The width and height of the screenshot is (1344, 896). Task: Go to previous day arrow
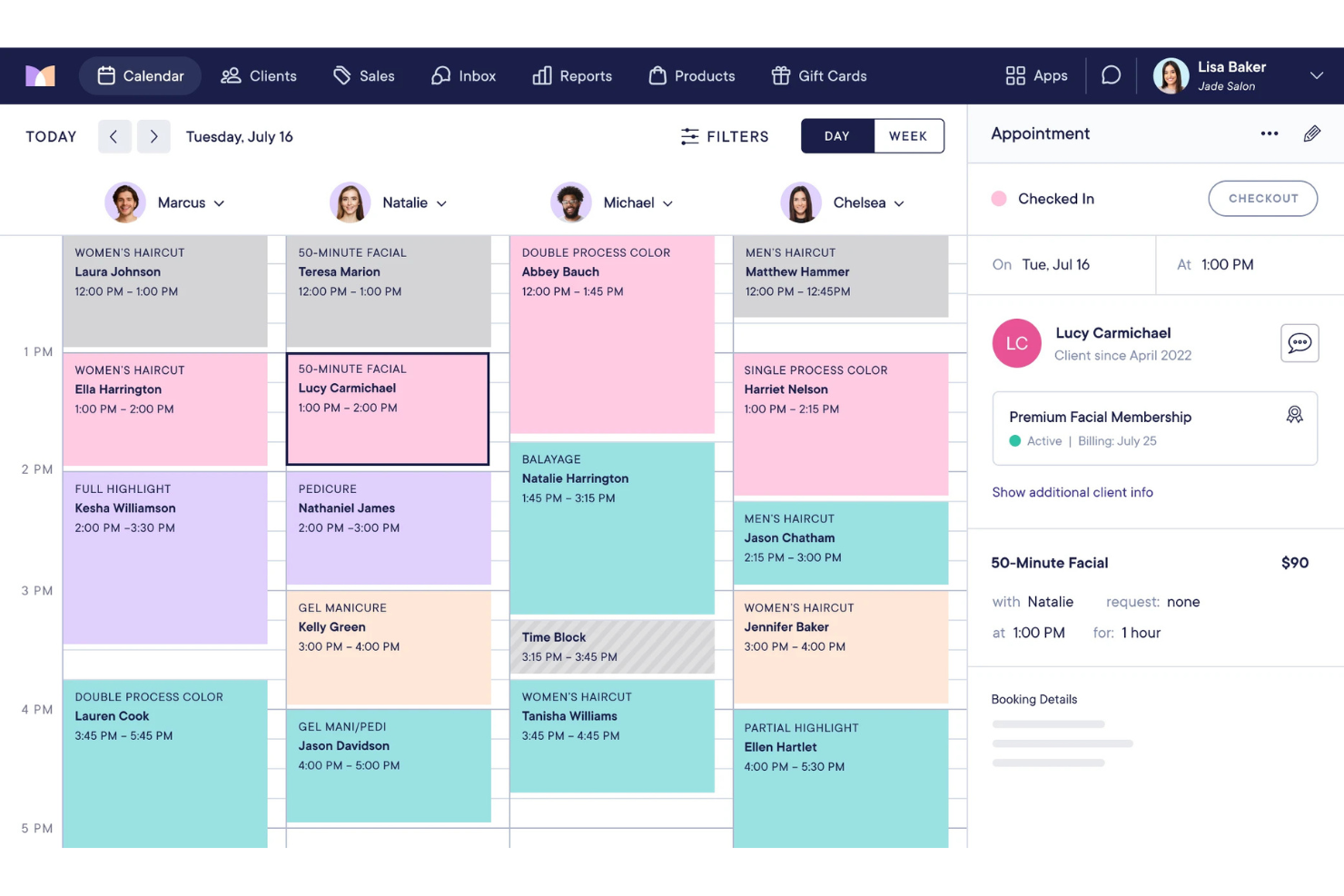tap(114, 137)
